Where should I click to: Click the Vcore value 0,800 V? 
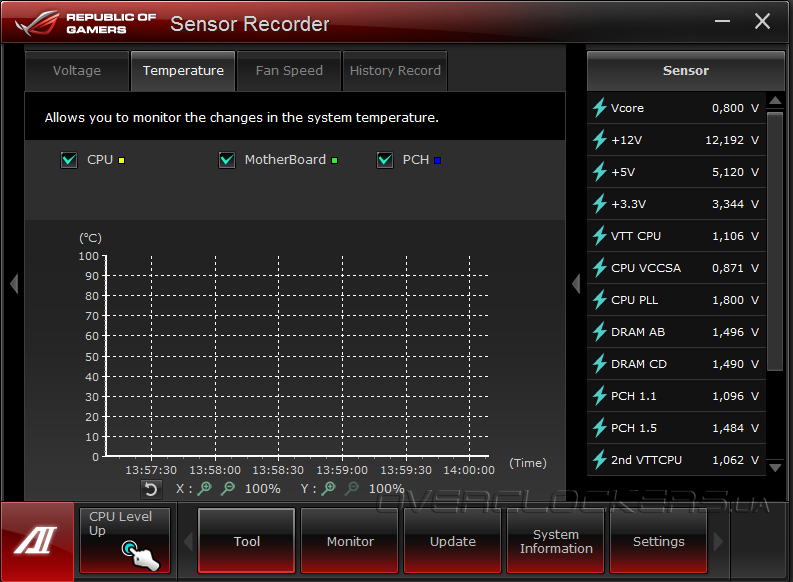point(735,108)
